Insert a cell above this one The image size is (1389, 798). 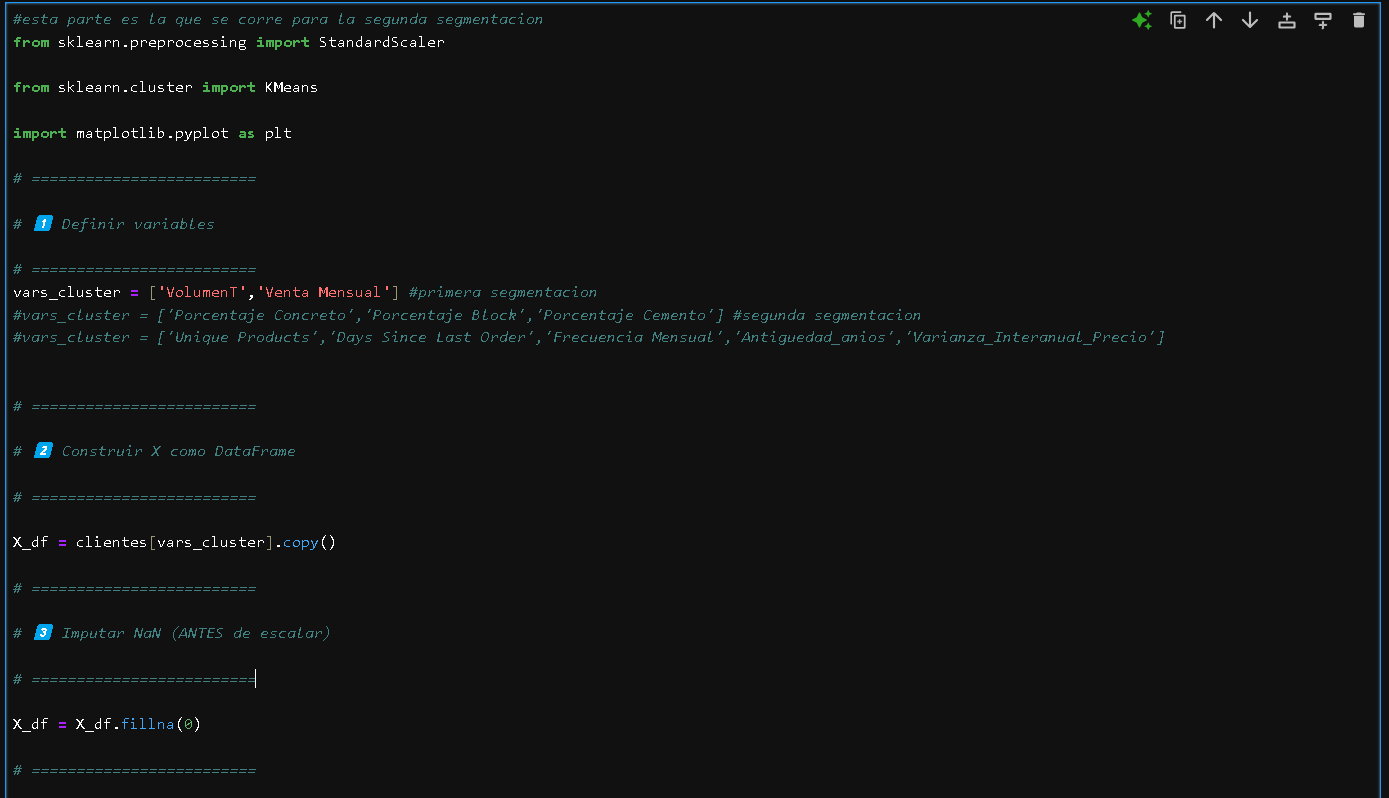coord(1286,20)
